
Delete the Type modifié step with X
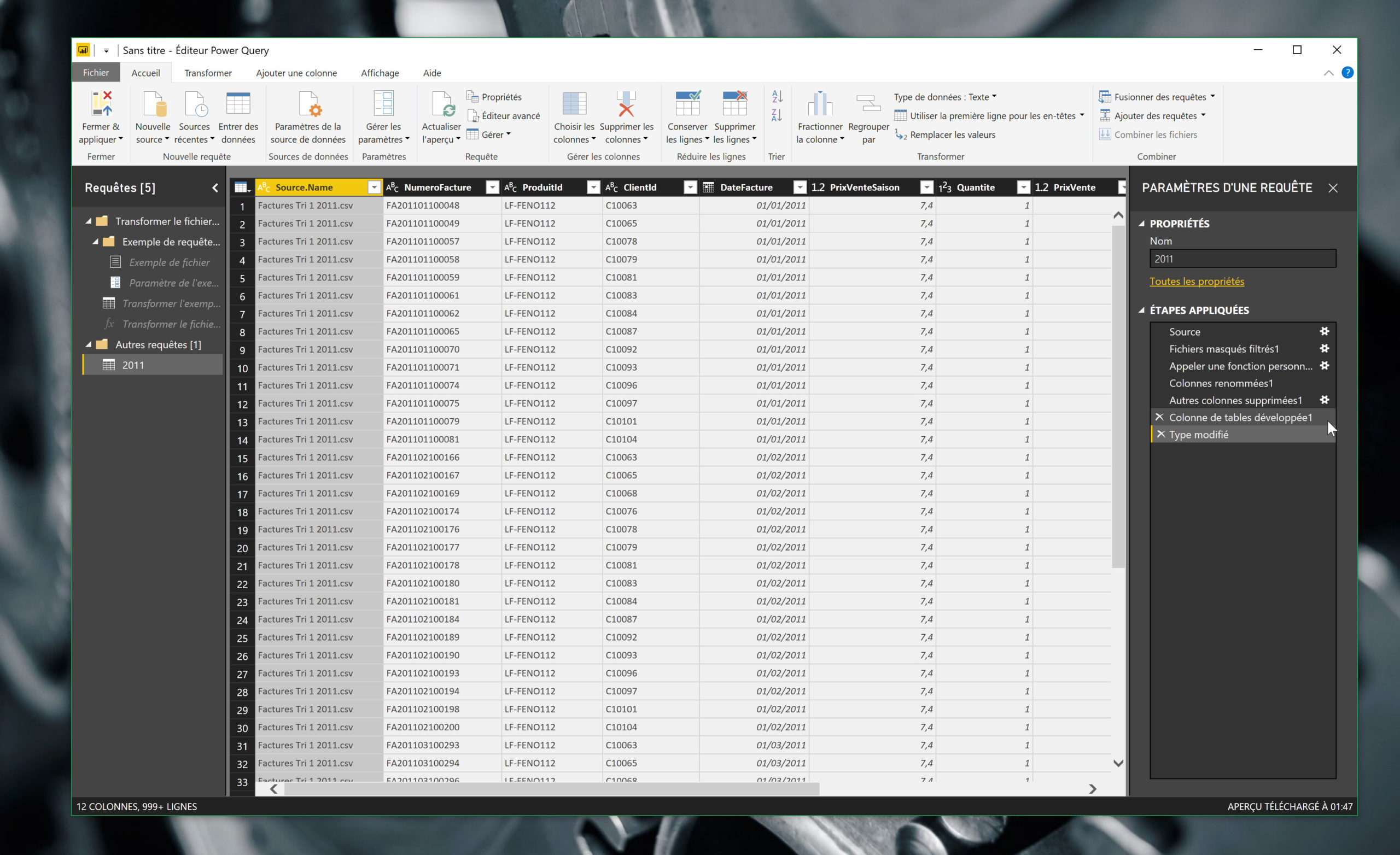point(1161,434)
